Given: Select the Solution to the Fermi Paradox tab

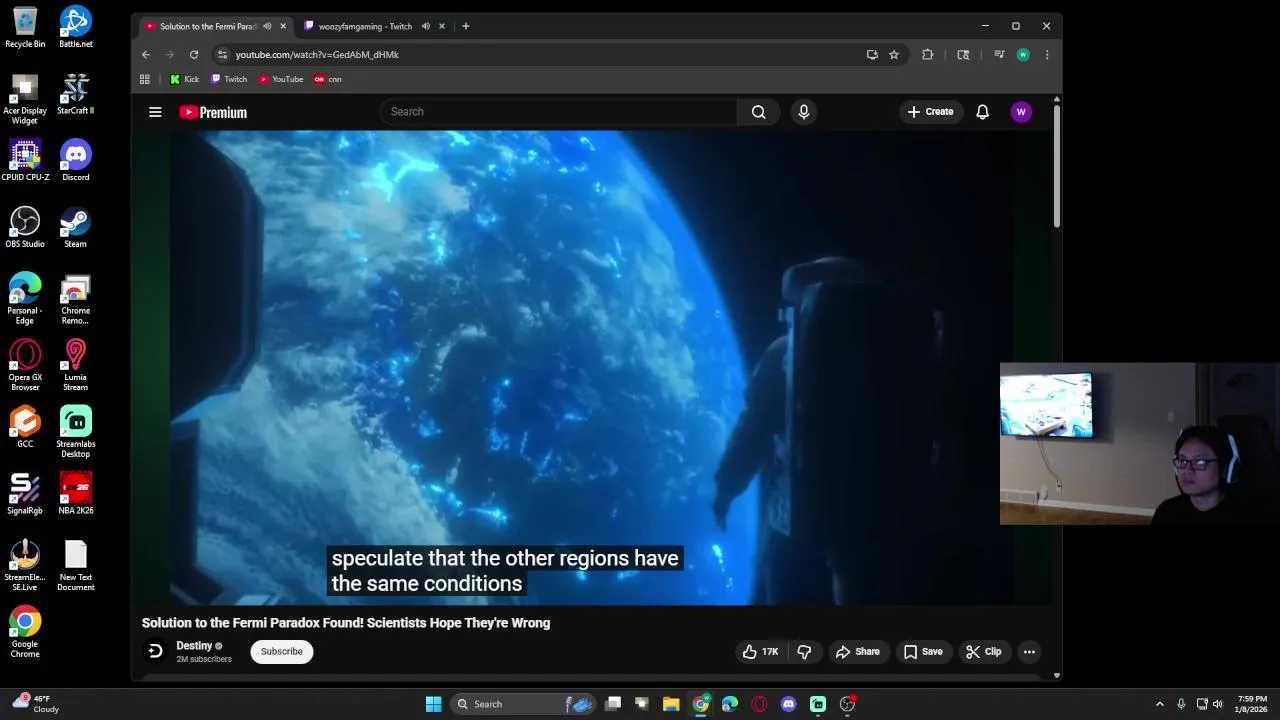Looking at the screenshot, I should pos(207,26).
